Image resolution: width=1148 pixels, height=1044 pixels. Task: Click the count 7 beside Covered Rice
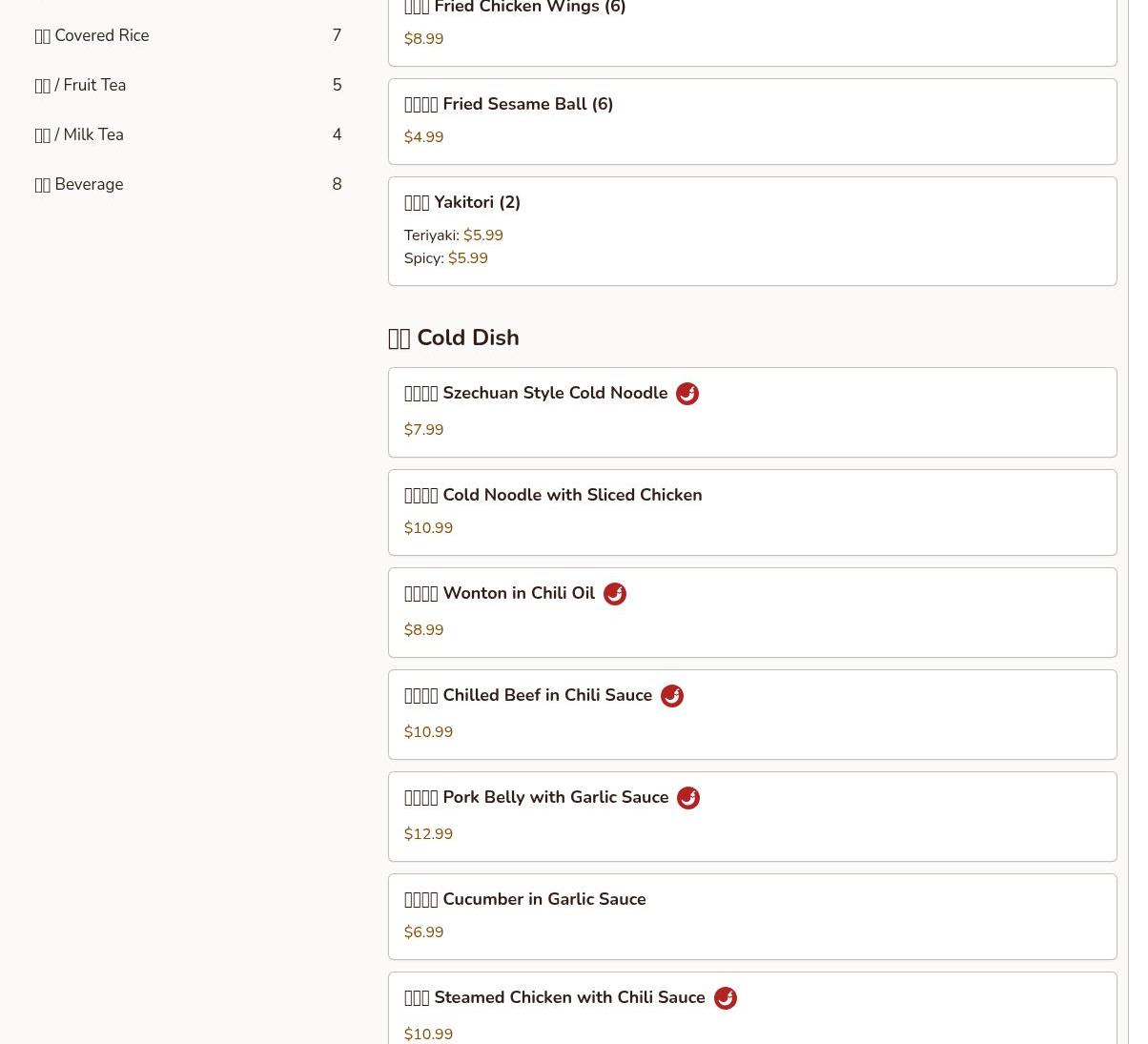337,35
